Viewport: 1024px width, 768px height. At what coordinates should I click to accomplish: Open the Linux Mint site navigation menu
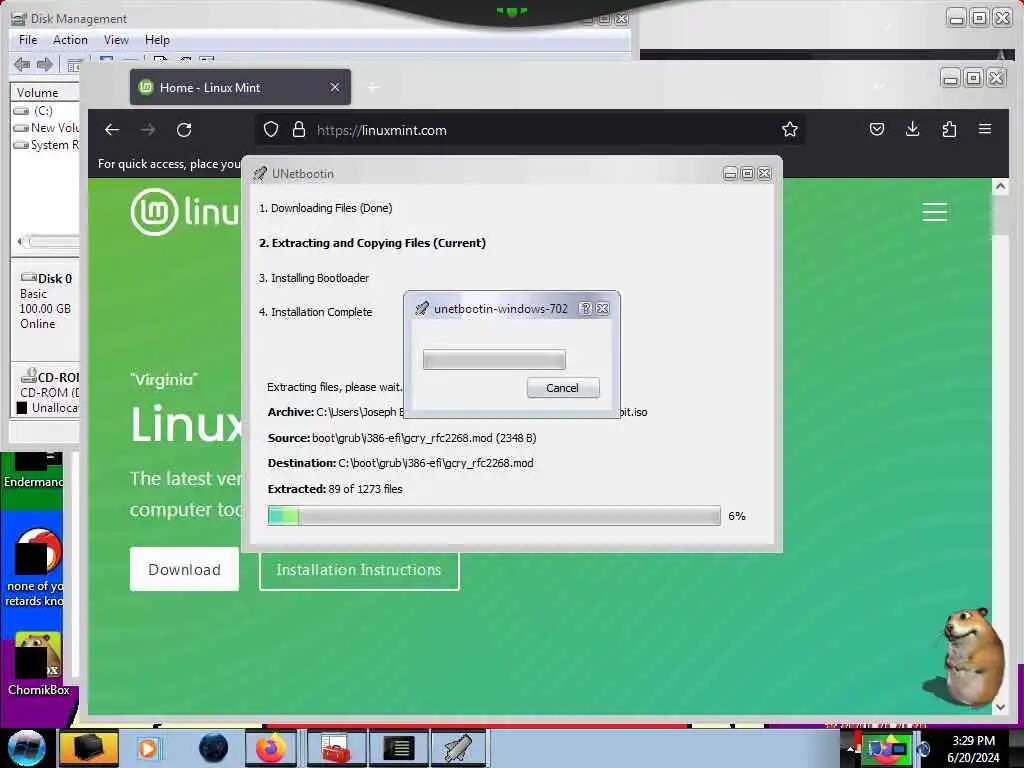(935, 212)
